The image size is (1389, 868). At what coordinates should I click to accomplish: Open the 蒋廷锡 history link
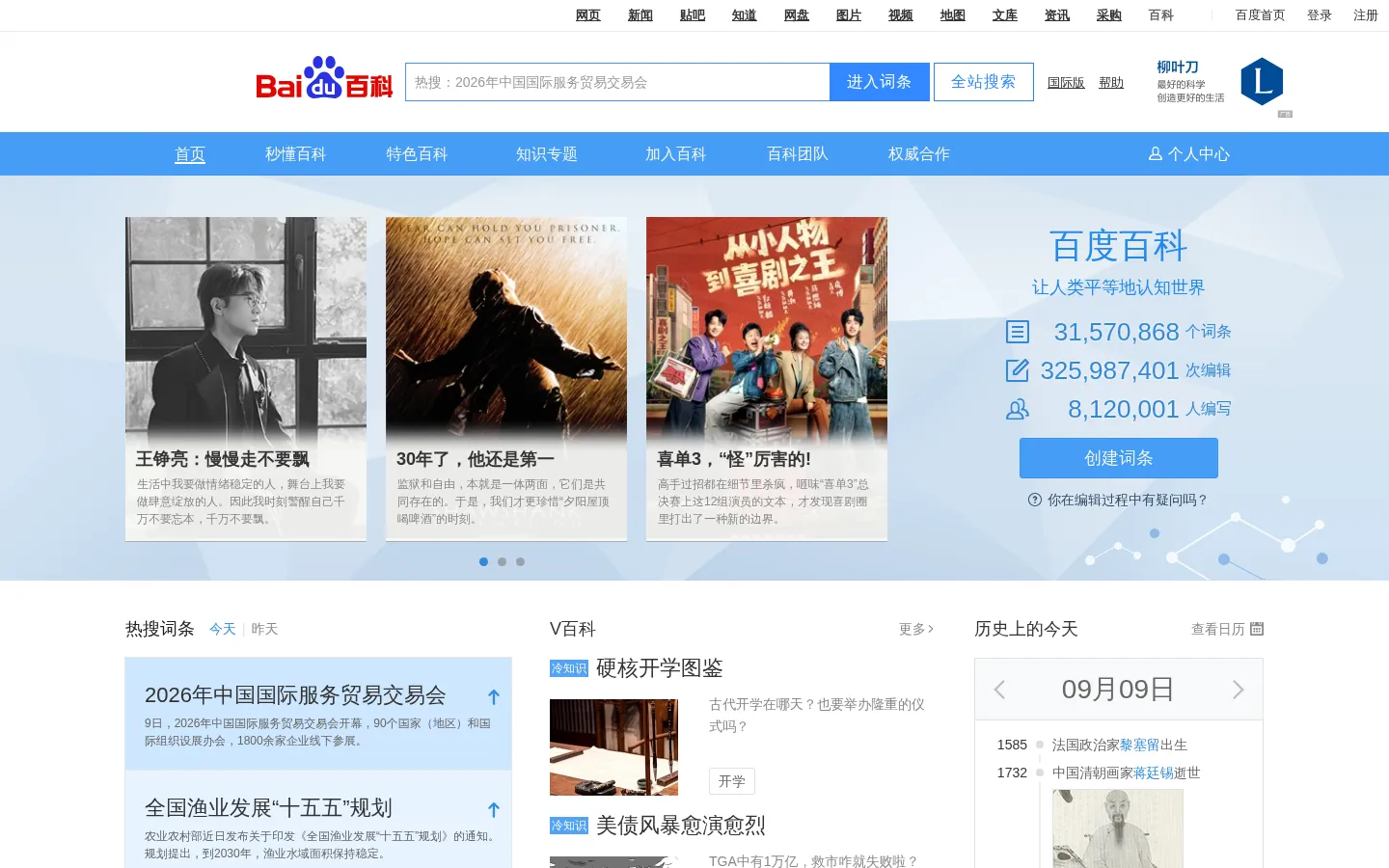pos(1154,773)
